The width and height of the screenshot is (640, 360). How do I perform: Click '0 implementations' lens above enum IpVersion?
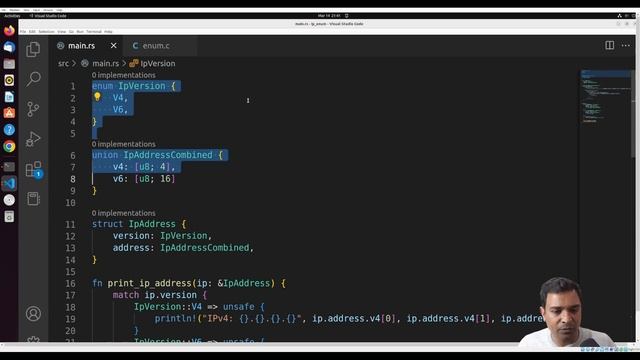tap(124, 75)
